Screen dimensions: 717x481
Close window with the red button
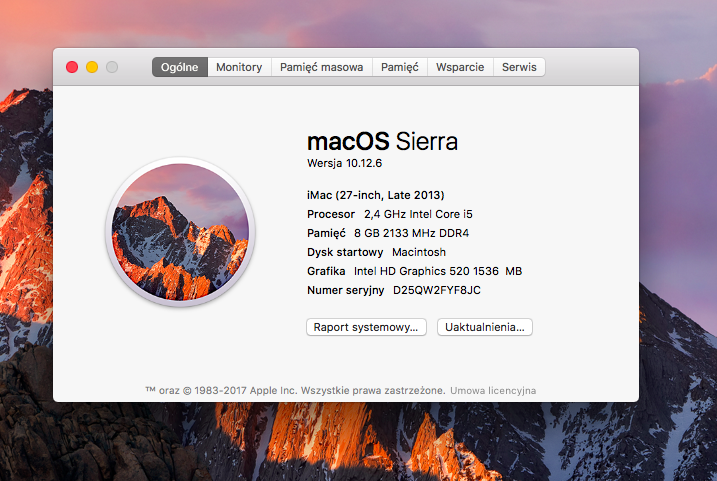[72, 67]
